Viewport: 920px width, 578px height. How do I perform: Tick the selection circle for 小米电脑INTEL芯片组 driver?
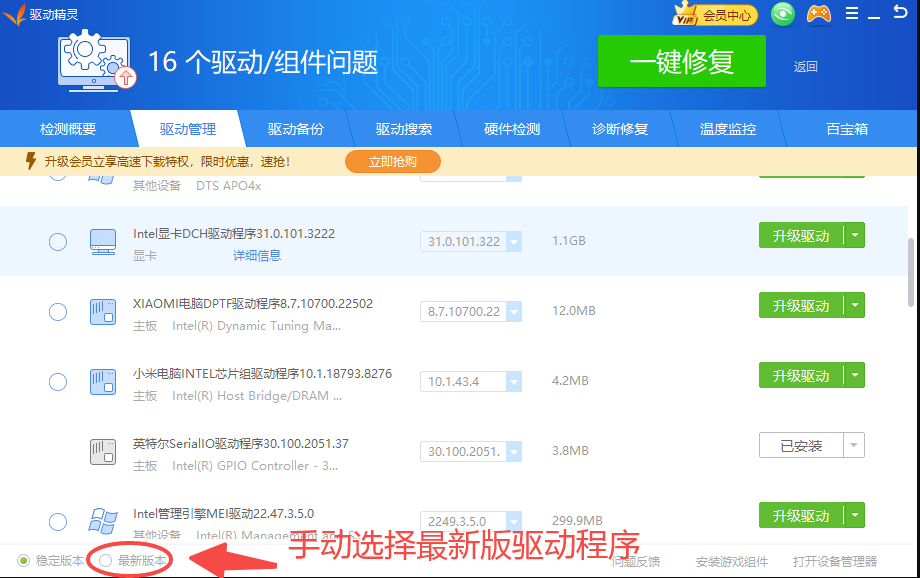58,382
